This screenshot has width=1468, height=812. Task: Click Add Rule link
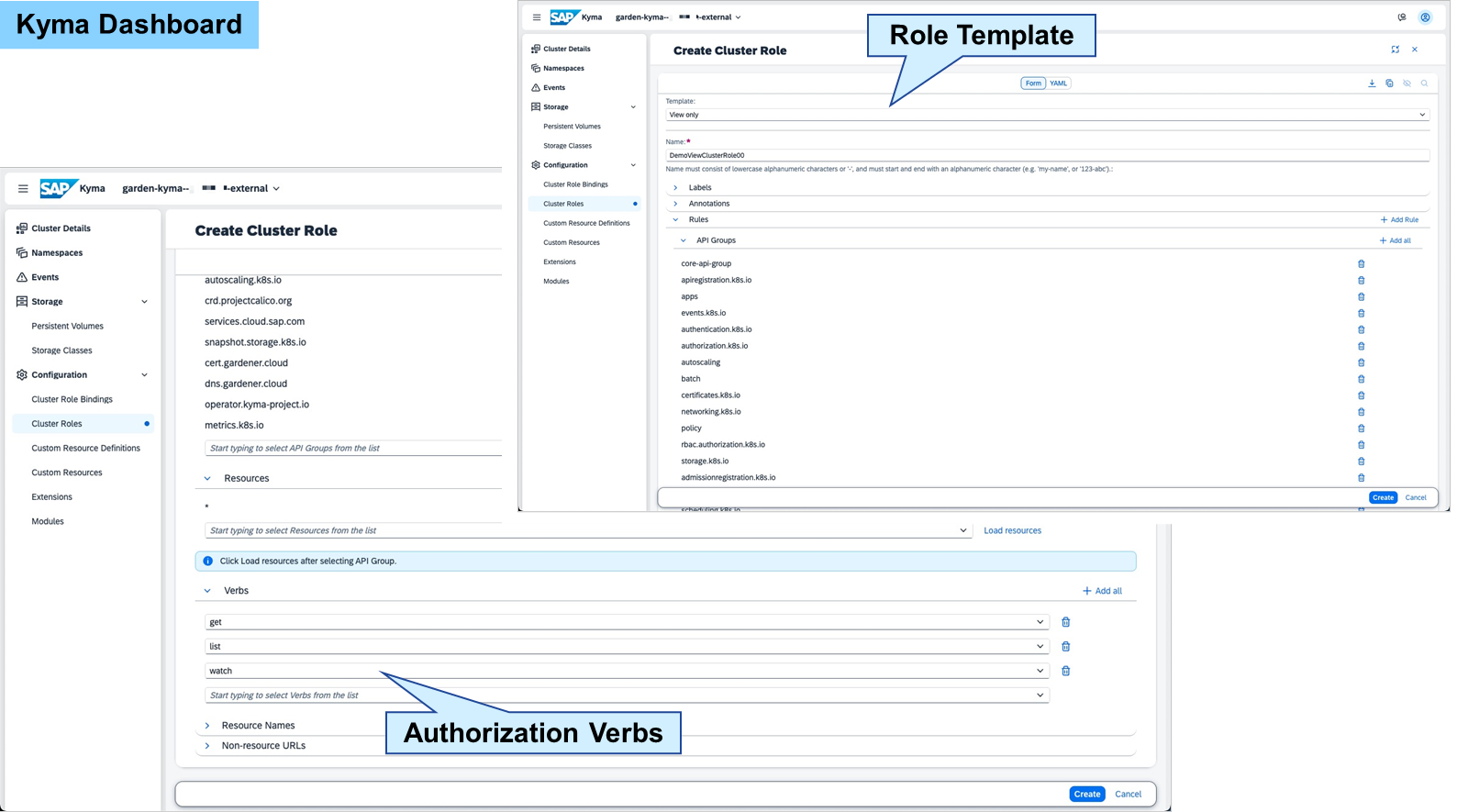1400,220
